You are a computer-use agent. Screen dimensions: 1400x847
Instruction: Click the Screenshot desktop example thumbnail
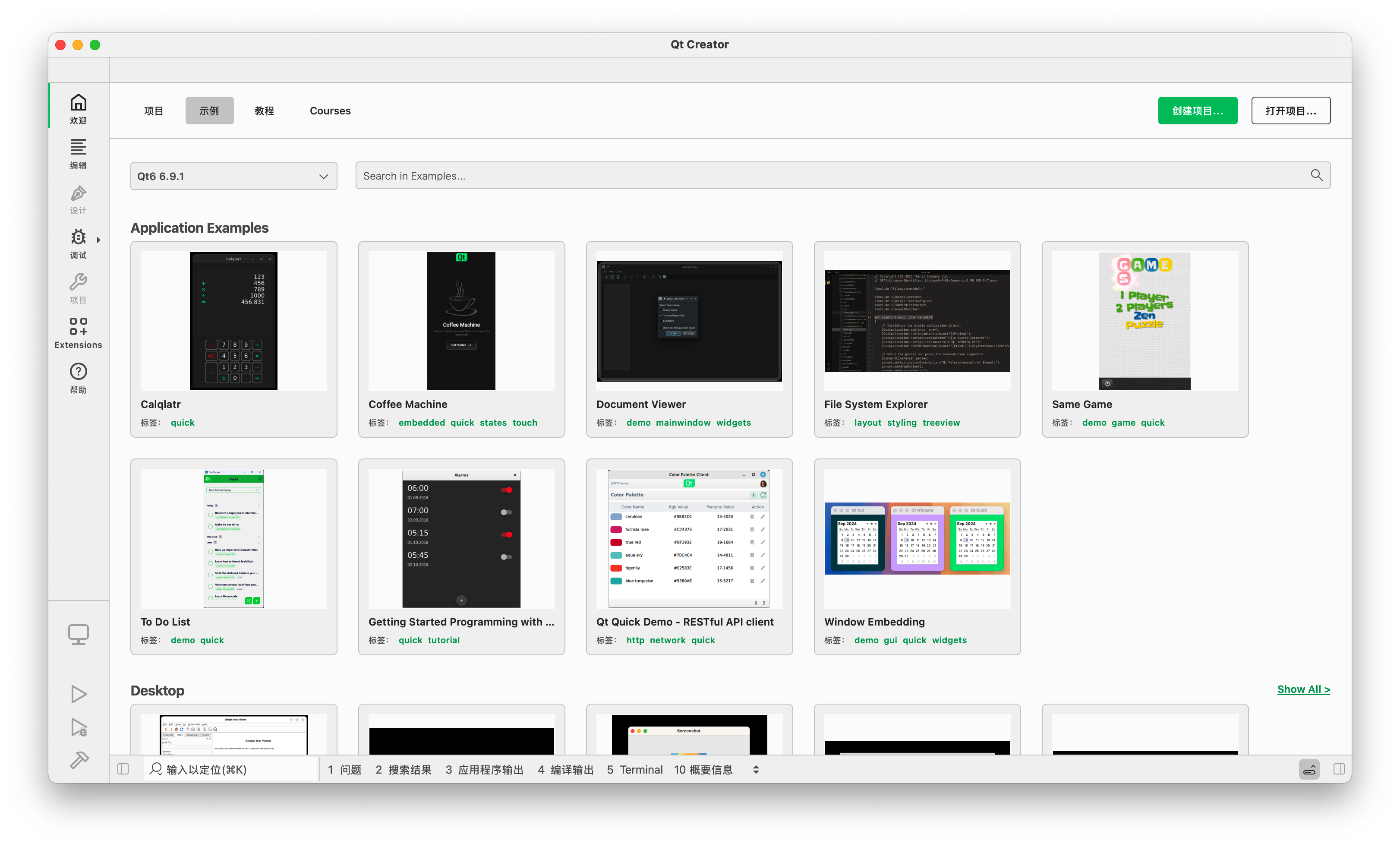coord(689,734)
